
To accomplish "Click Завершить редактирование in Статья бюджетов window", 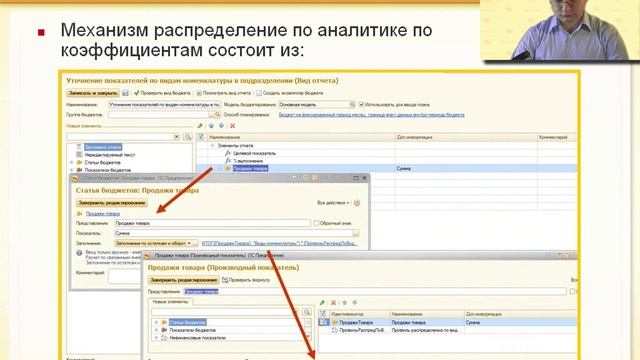I will 112,203.
